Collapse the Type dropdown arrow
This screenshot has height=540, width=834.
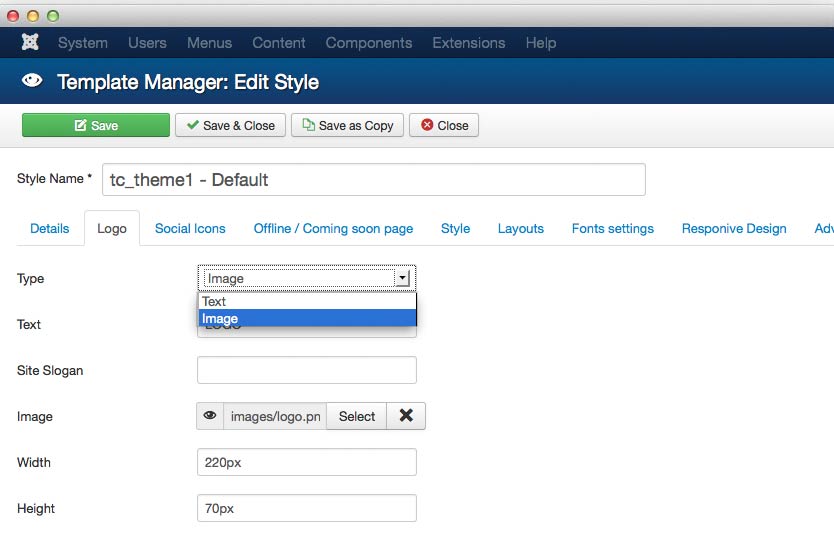pyautogui.click(x=402, y=278)
